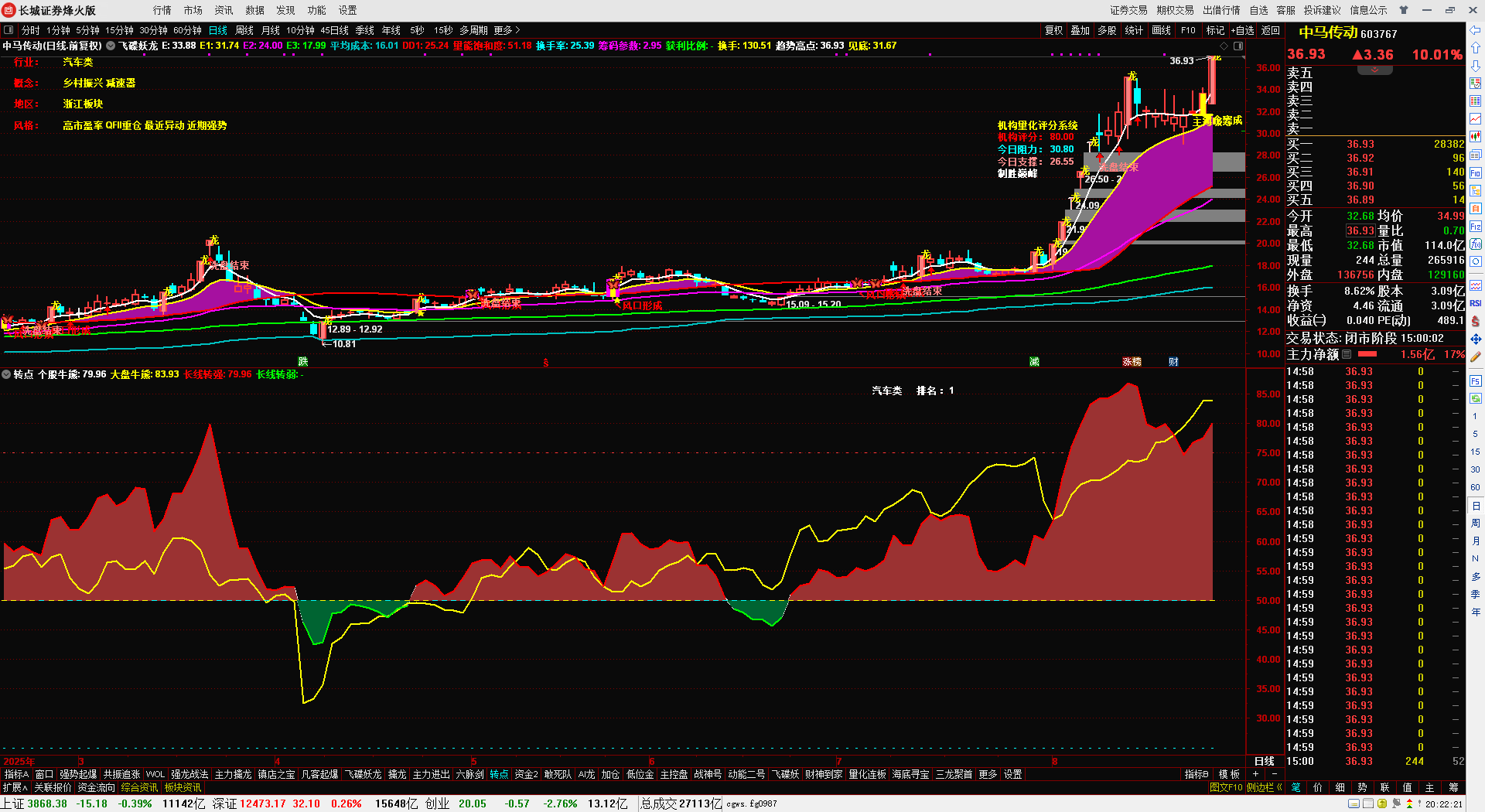Click the FS sidebar icon
Image resolution: width=1485 pixels, height=812 pixels.
pos(1476,381)
